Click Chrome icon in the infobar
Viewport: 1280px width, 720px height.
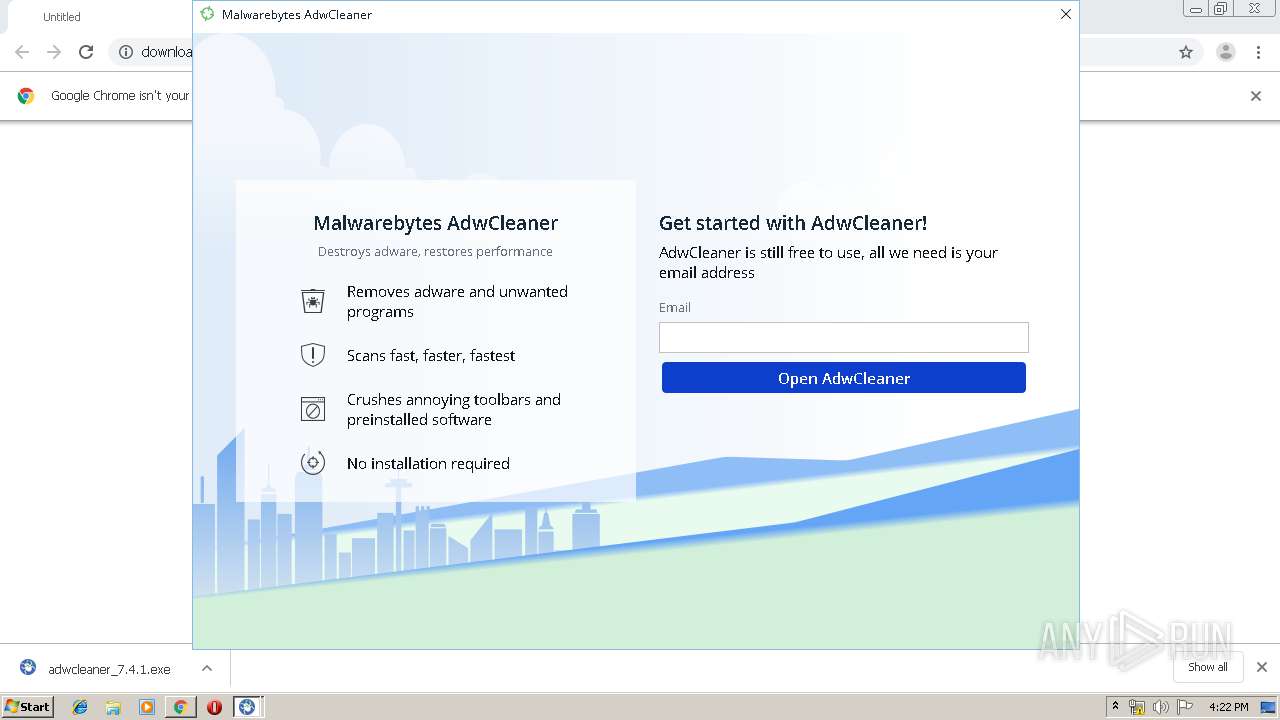click(x=26, y=96)
